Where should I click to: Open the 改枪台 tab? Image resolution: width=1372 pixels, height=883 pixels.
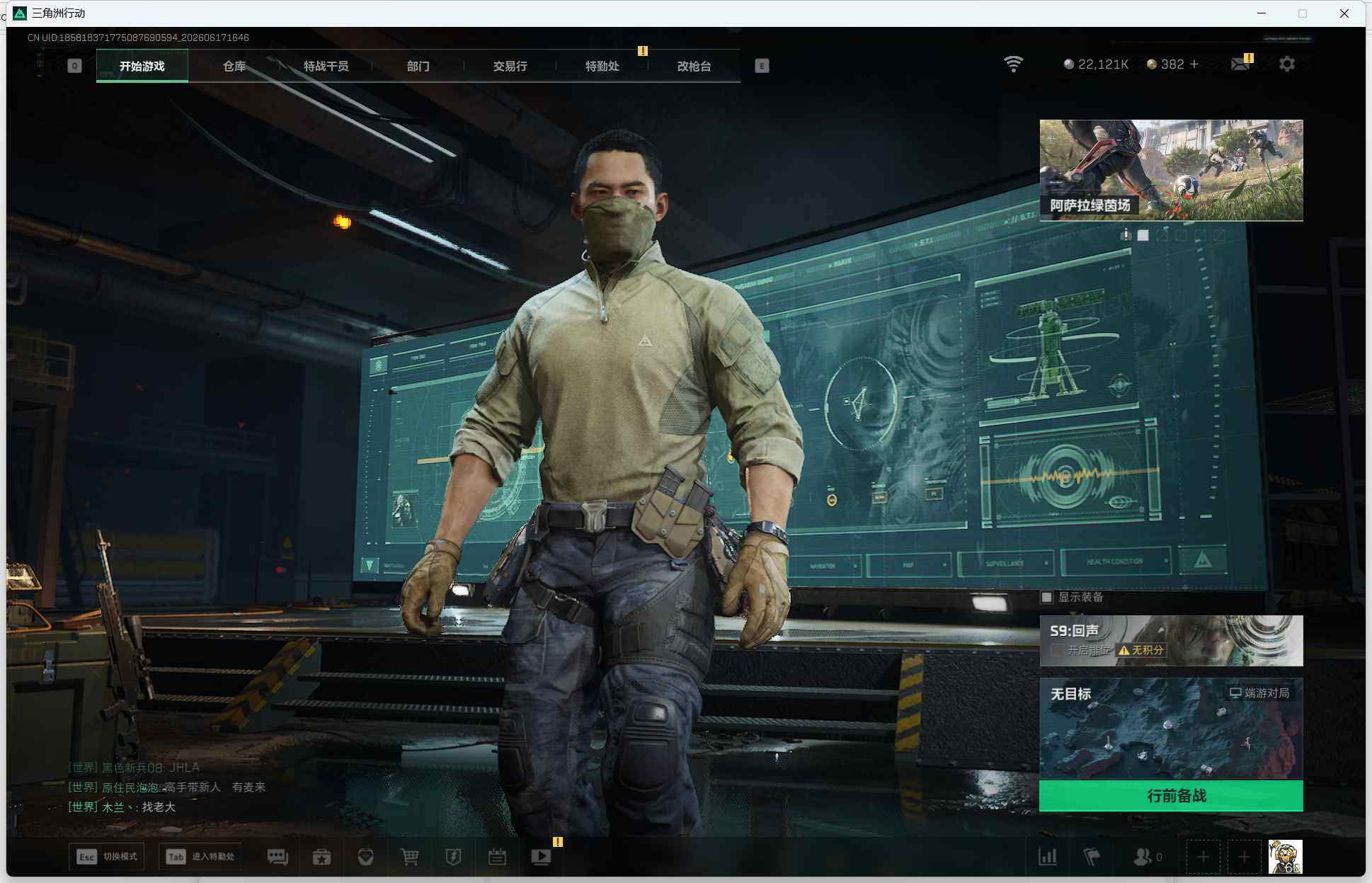pyautogui.click(x=694, y=66)
